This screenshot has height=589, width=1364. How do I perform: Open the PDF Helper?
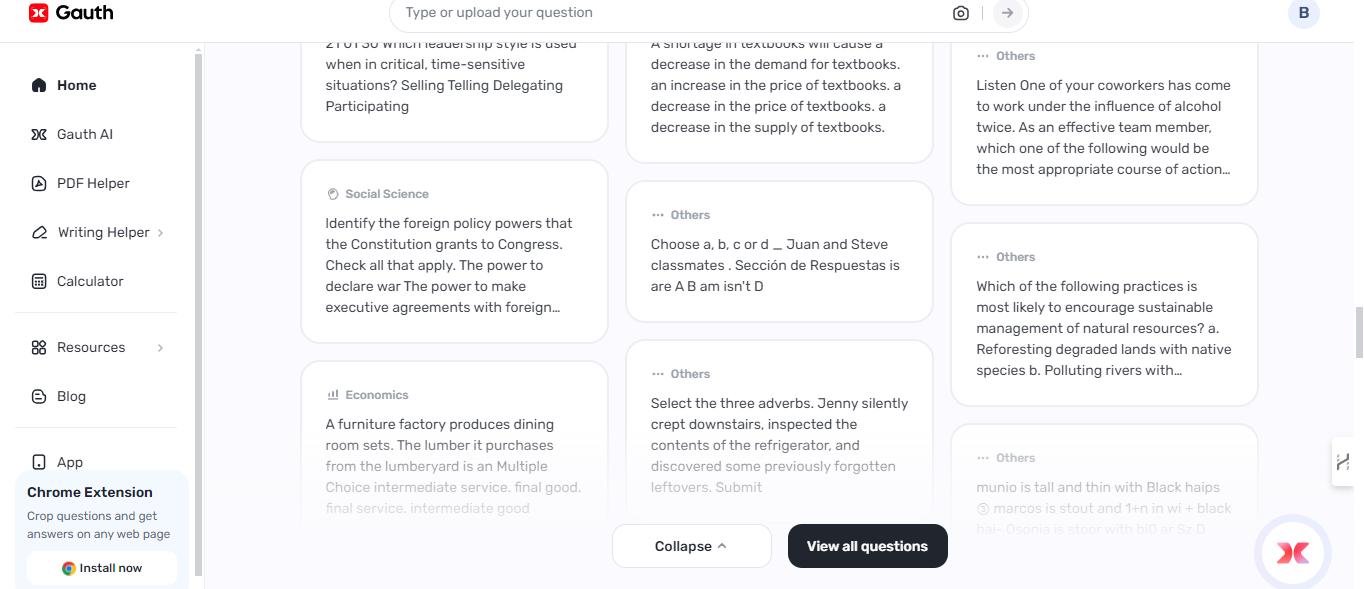click(x=94, y=183)
